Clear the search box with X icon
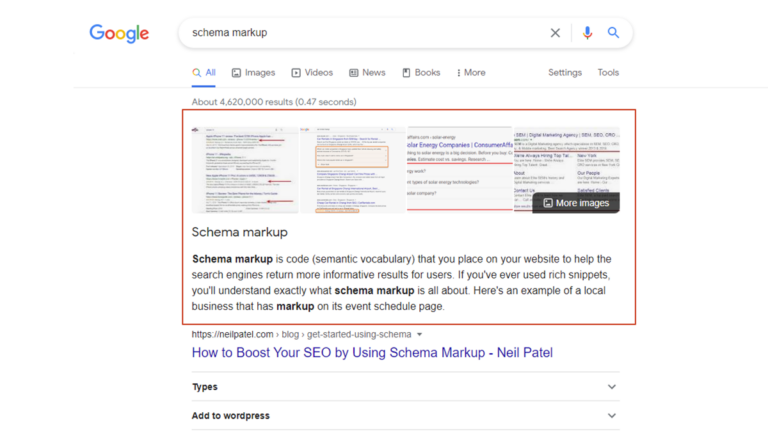768x432 pixels. pyautogui.click(x=555, y=33)
